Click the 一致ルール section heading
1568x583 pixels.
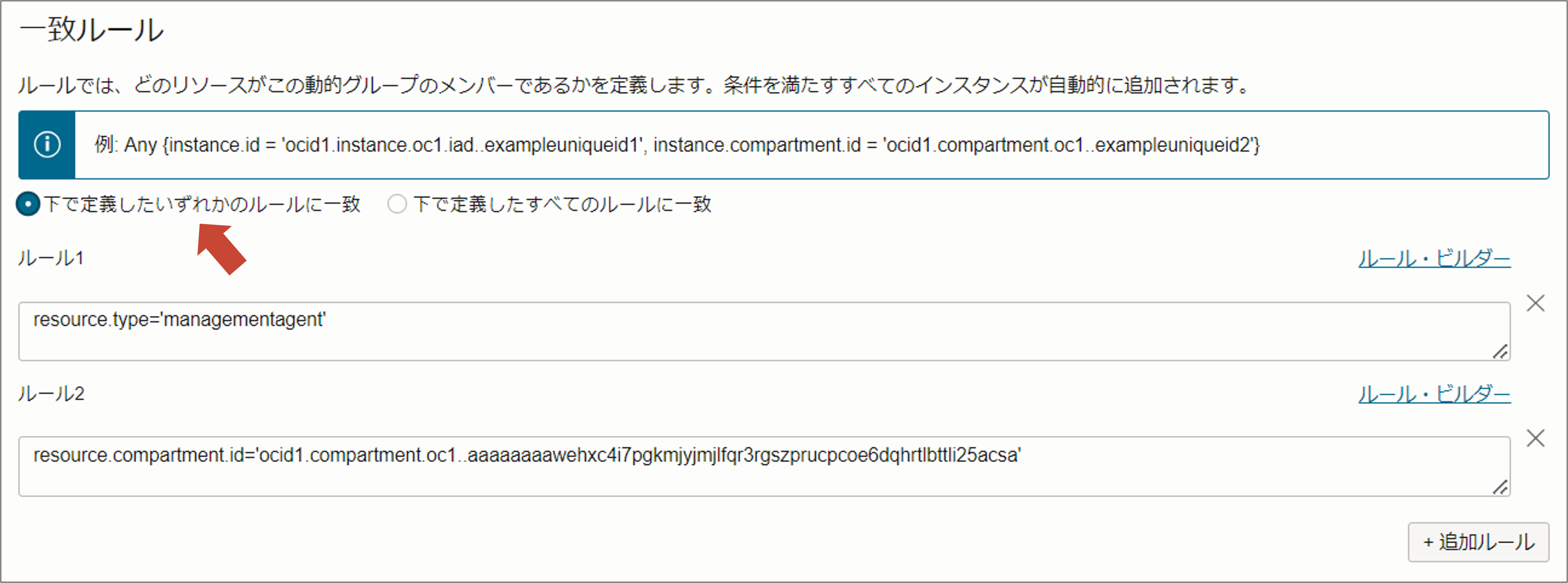click(91, 29)
